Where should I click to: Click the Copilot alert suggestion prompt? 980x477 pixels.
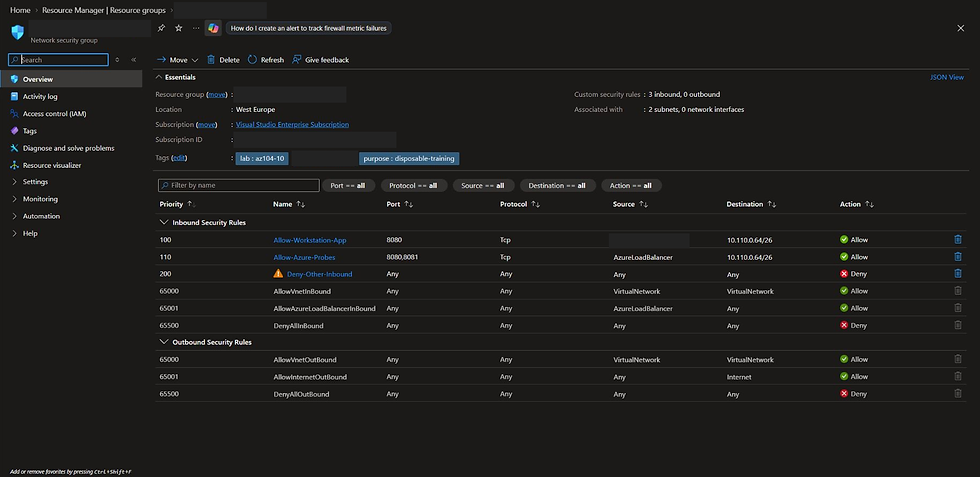309,28
